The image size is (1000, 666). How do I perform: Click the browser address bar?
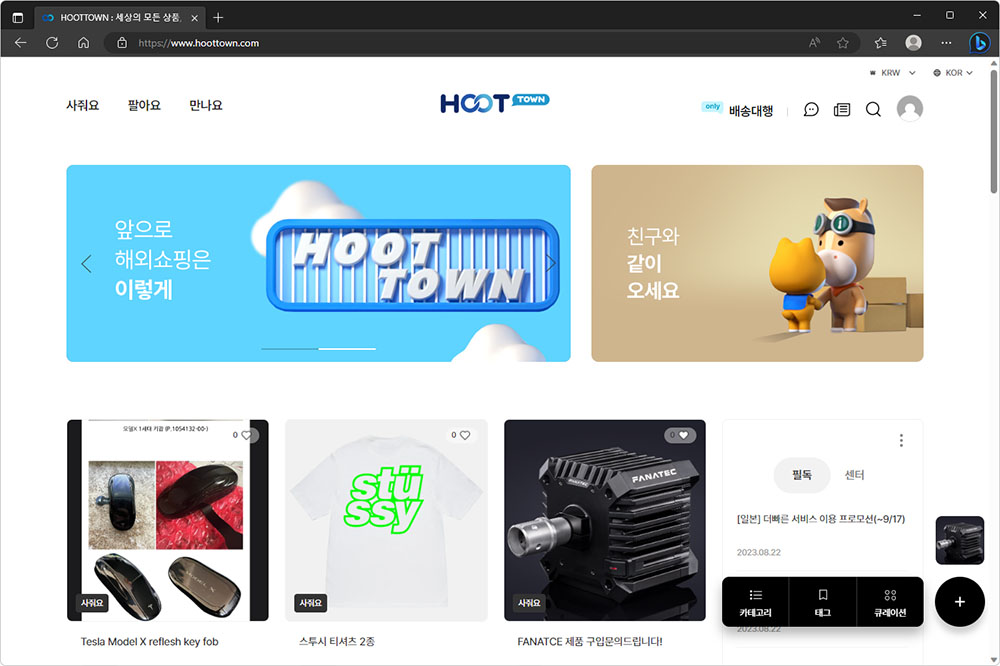tap(469, 43)
